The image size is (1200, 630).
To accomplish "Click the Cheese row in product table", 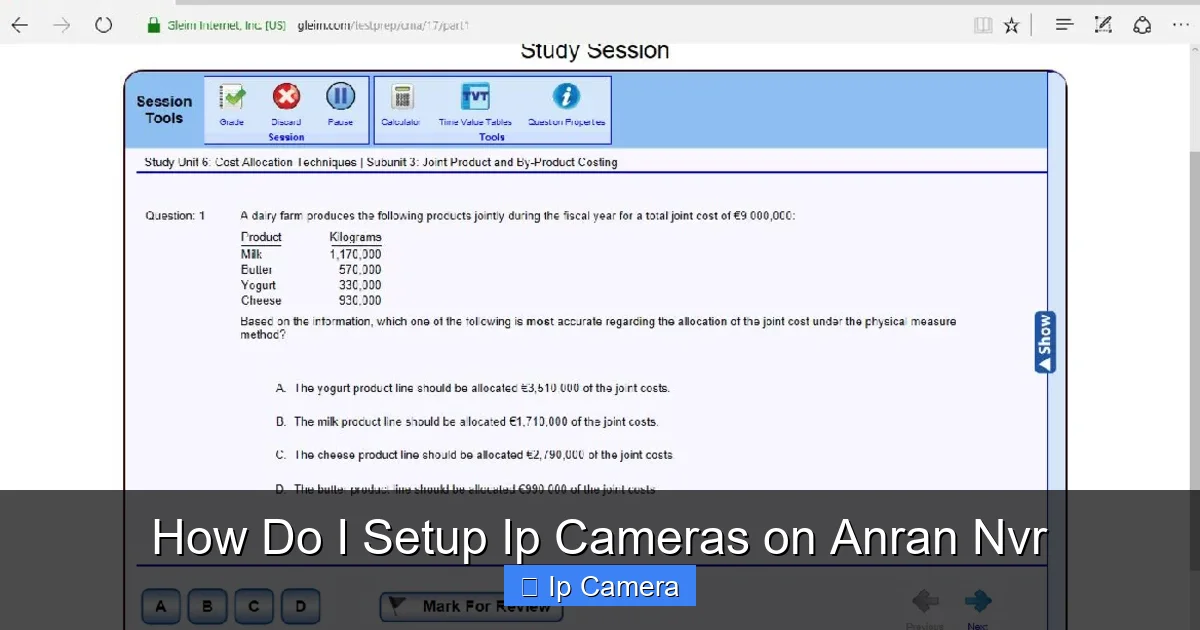I will click(311, 301).
